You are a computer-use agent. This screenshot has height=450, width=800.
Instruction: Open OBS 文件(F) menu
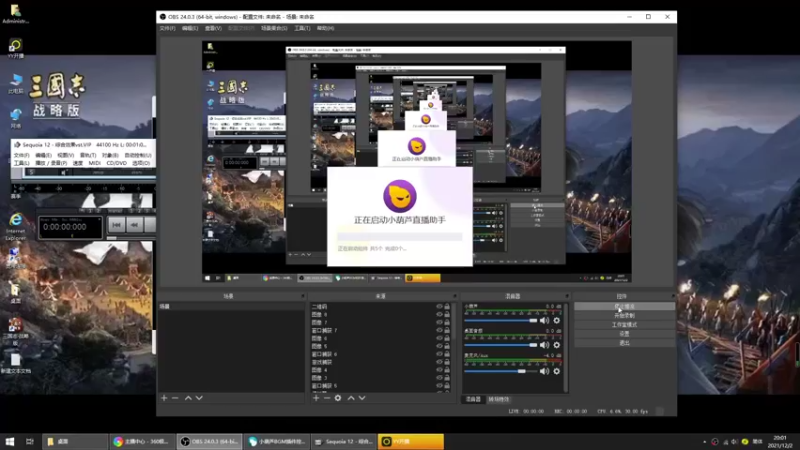pos(167,29)
